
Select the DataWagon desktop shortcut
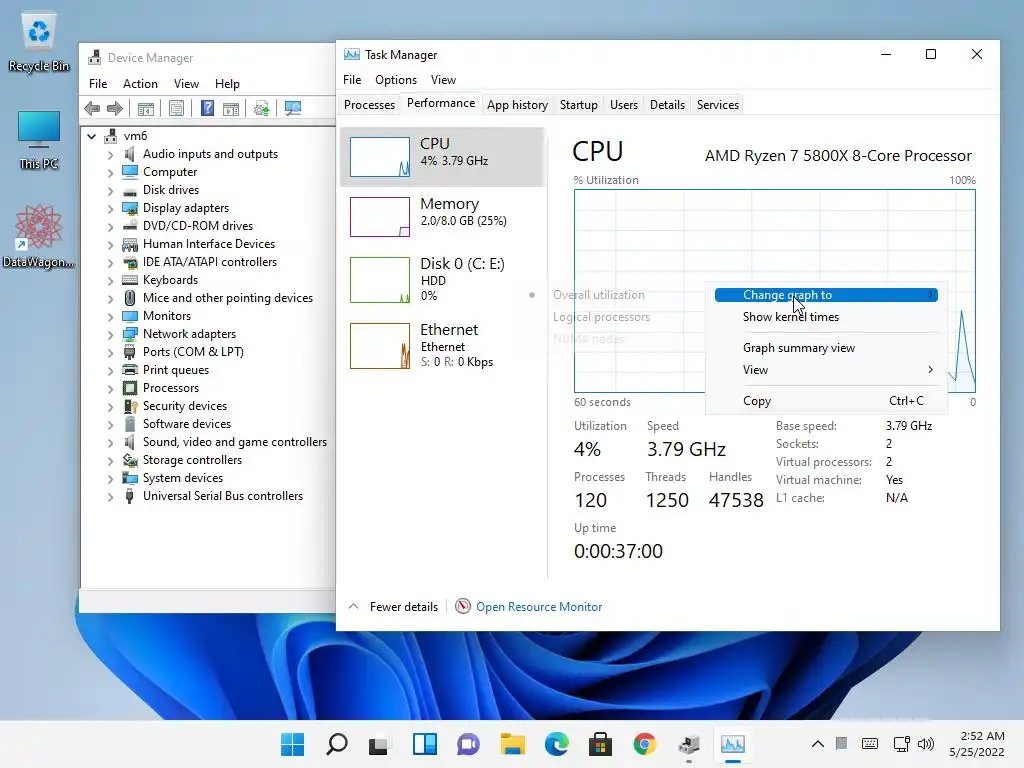coord(39,236)
